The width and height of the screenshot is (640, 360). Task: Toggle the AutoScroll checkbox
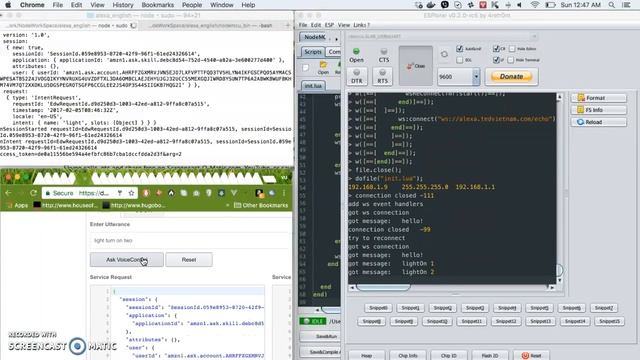[x=460, y=49]
